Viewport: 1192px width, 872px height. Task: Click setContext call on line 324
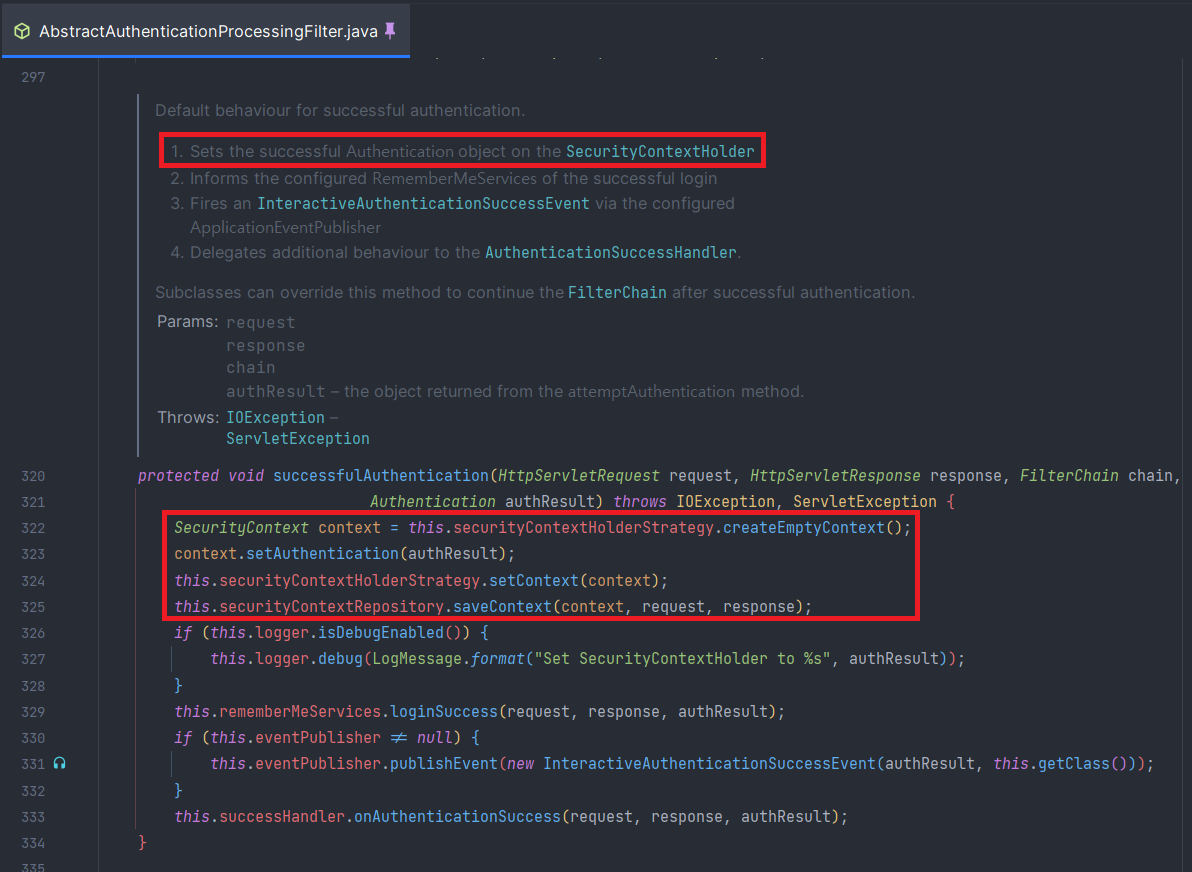[x=534, y=581]
